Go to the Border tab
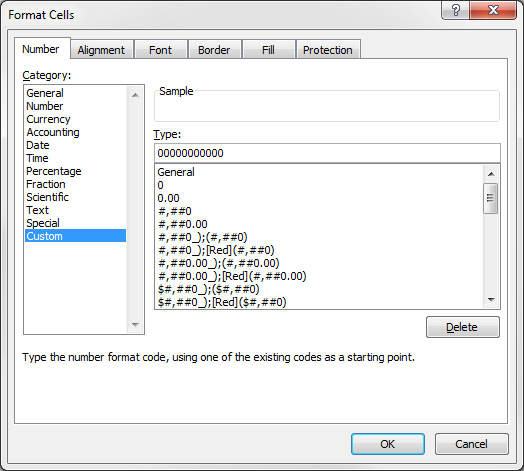 coord(214,50)
